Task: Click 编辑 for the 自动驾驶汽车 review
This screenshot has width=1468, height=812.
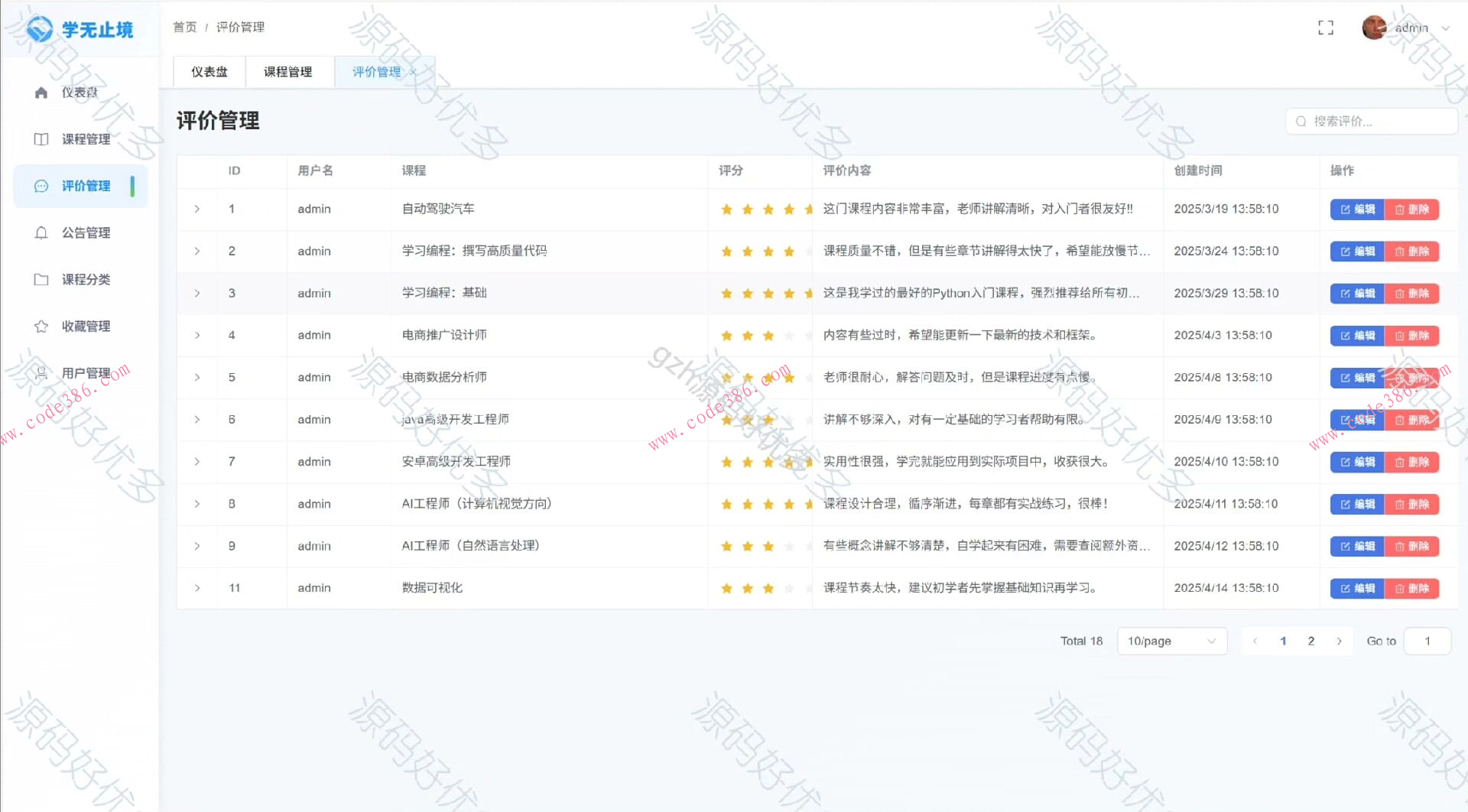Action: tap(1356, 209)
